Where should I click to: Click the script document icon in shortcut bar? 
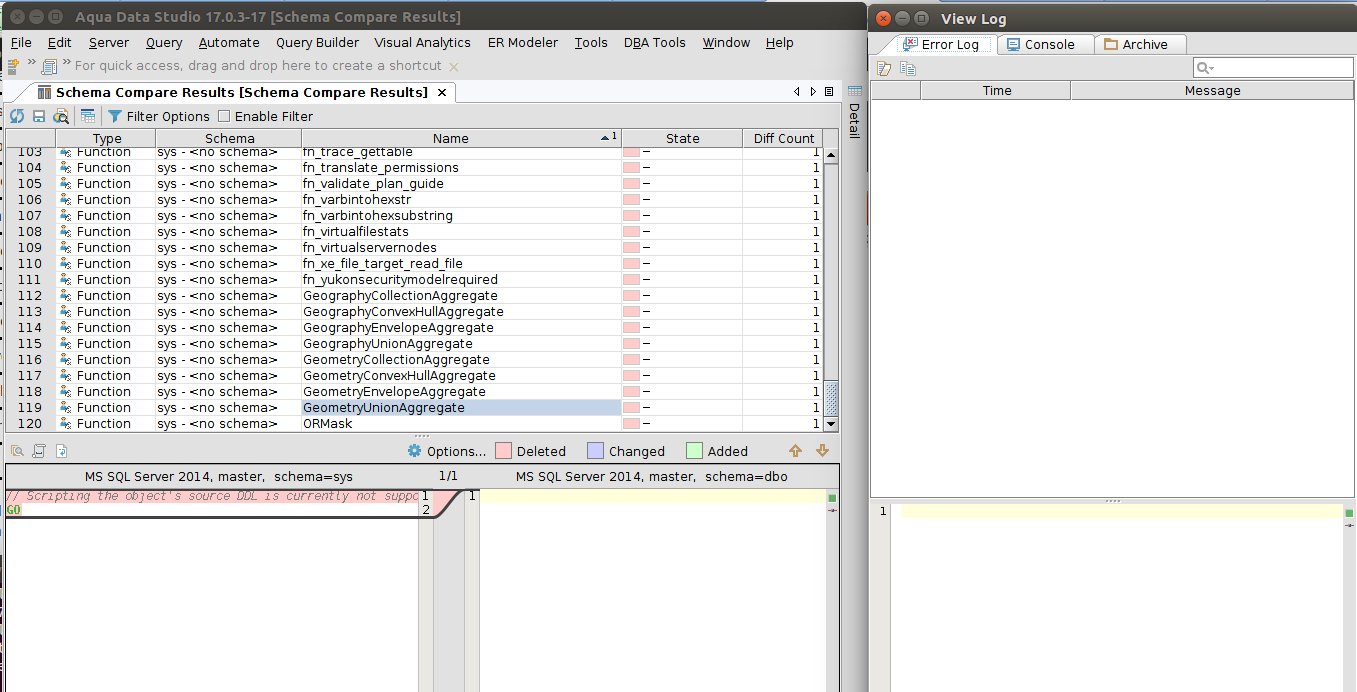click(x=49, y=66)
